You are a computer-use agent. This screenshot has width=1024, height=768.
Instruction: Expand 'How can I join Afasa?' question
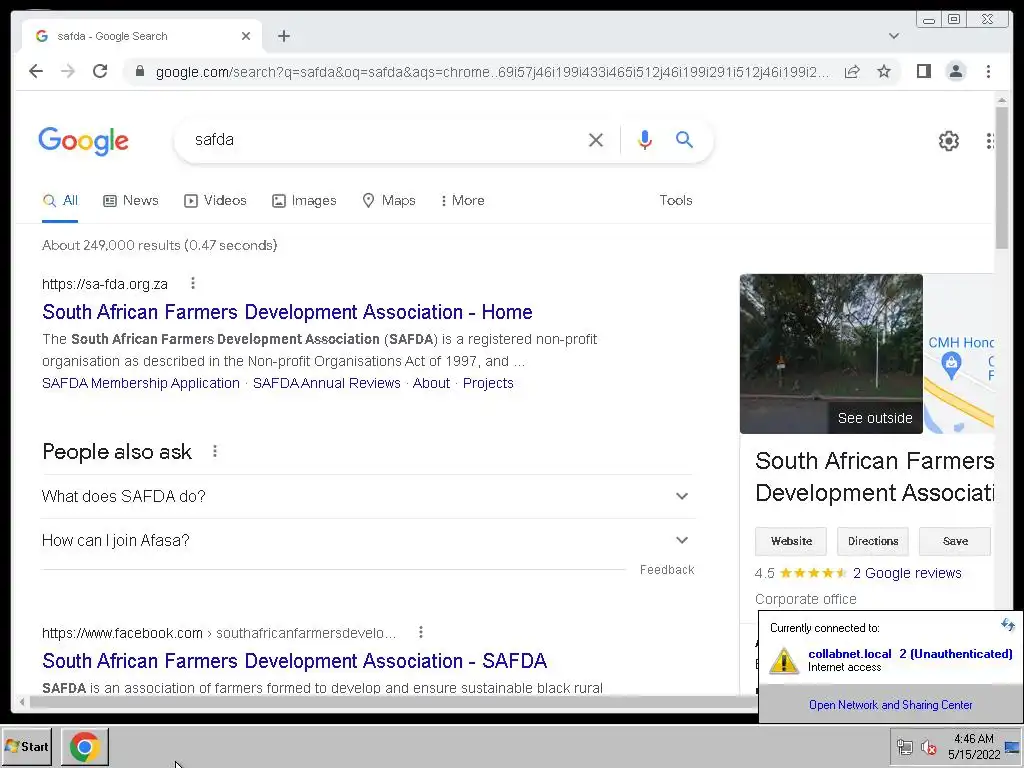coord(368,541)
